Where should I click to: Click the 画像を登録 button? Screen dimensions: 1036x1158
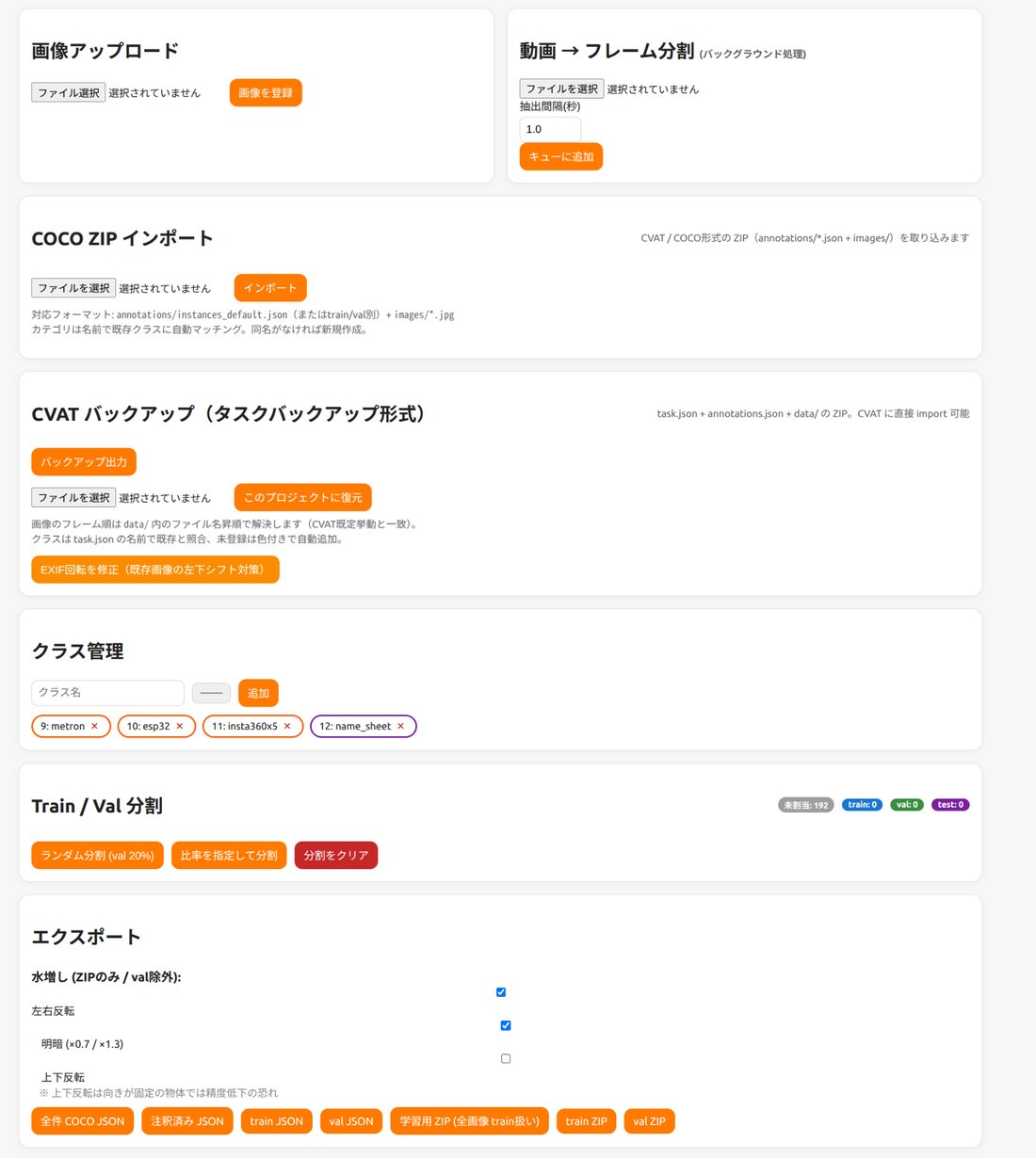(266, 92)
